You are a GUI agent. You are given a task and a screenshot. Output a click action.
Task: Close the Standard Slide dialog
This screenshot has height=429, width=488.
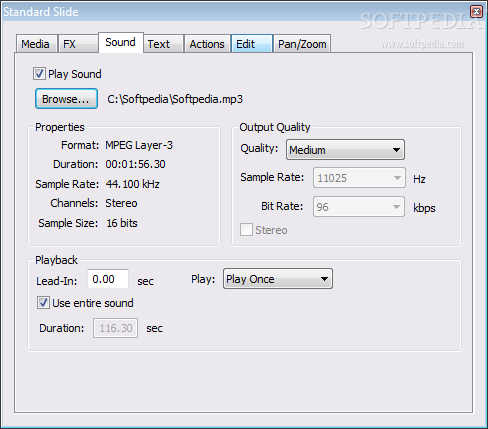(x=476, y=12)
